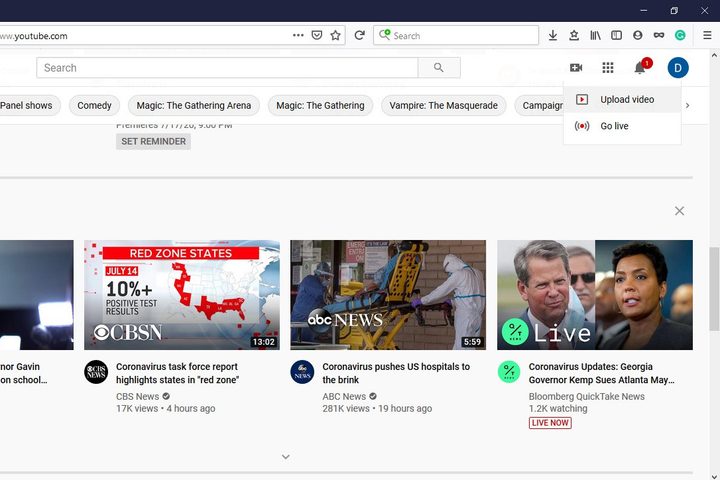Toggle the sidebar view icon

[616, 35]
